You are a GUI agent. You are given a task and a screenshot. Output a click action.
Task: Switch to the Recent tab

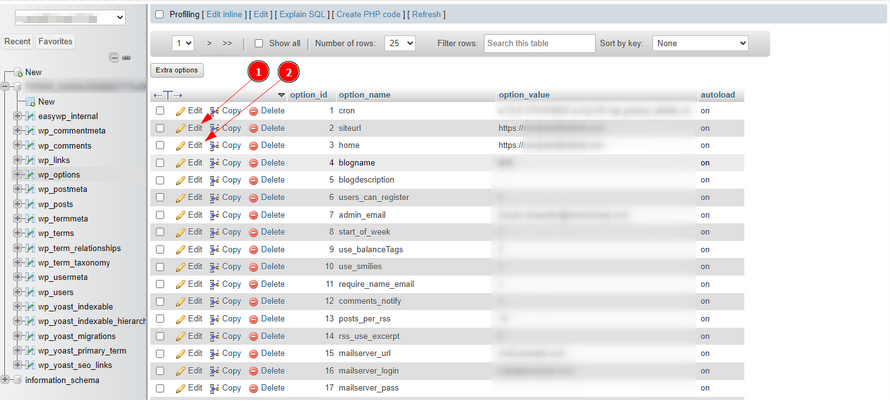17,41
